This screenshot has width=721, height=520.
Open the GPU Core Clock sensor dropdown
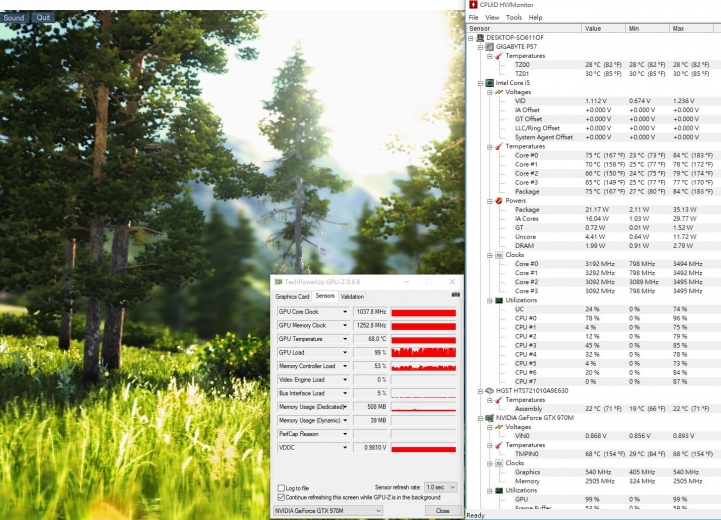click(345, 312)
